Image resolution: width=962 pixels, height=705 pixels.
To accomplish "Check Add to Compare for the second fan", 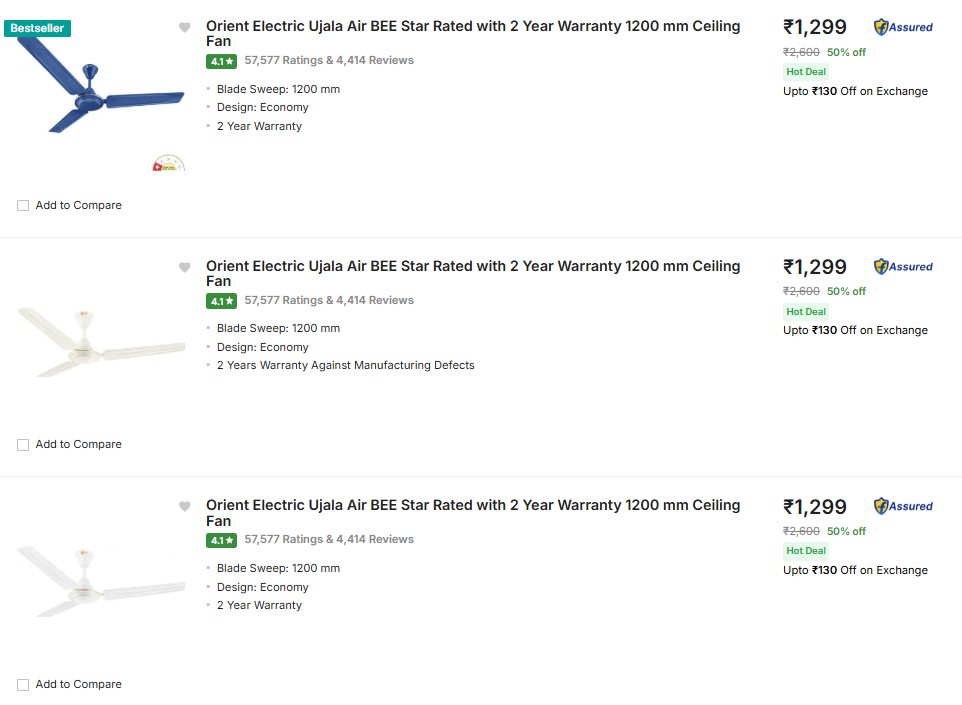I will pos(23,445).
